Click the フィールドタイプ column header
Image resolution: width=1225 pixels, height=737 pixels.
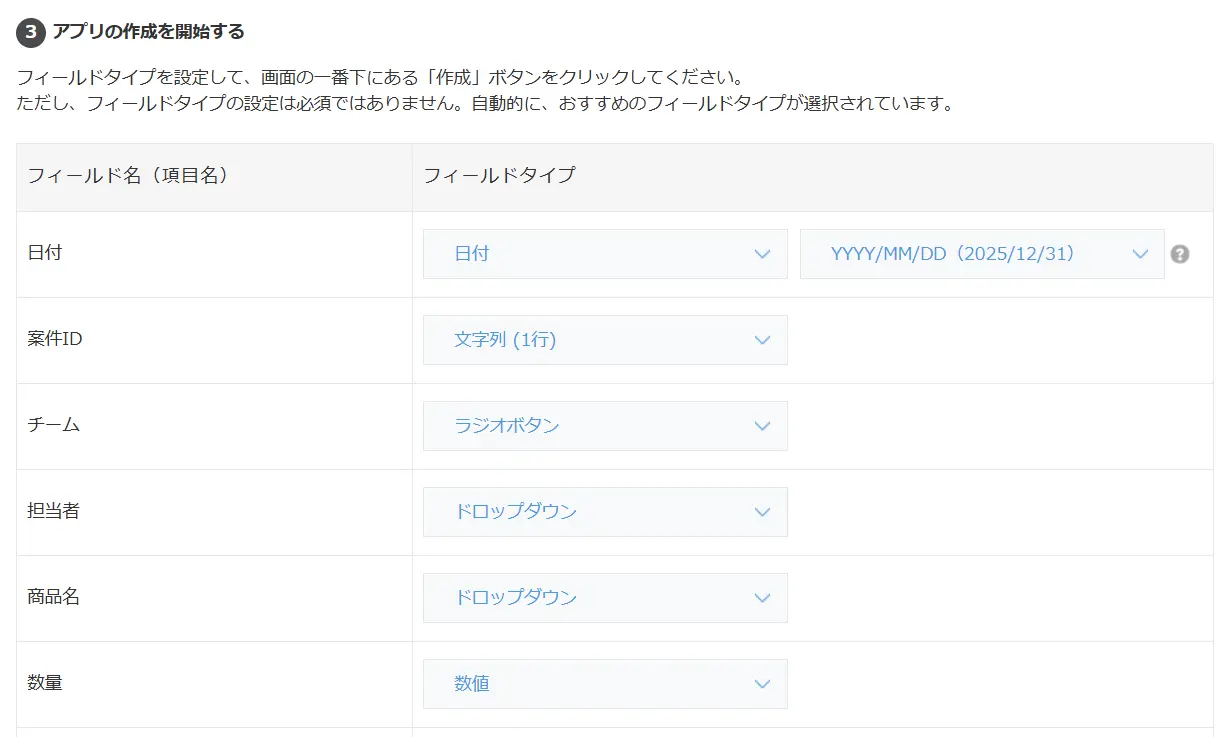[x=499, y=176]
